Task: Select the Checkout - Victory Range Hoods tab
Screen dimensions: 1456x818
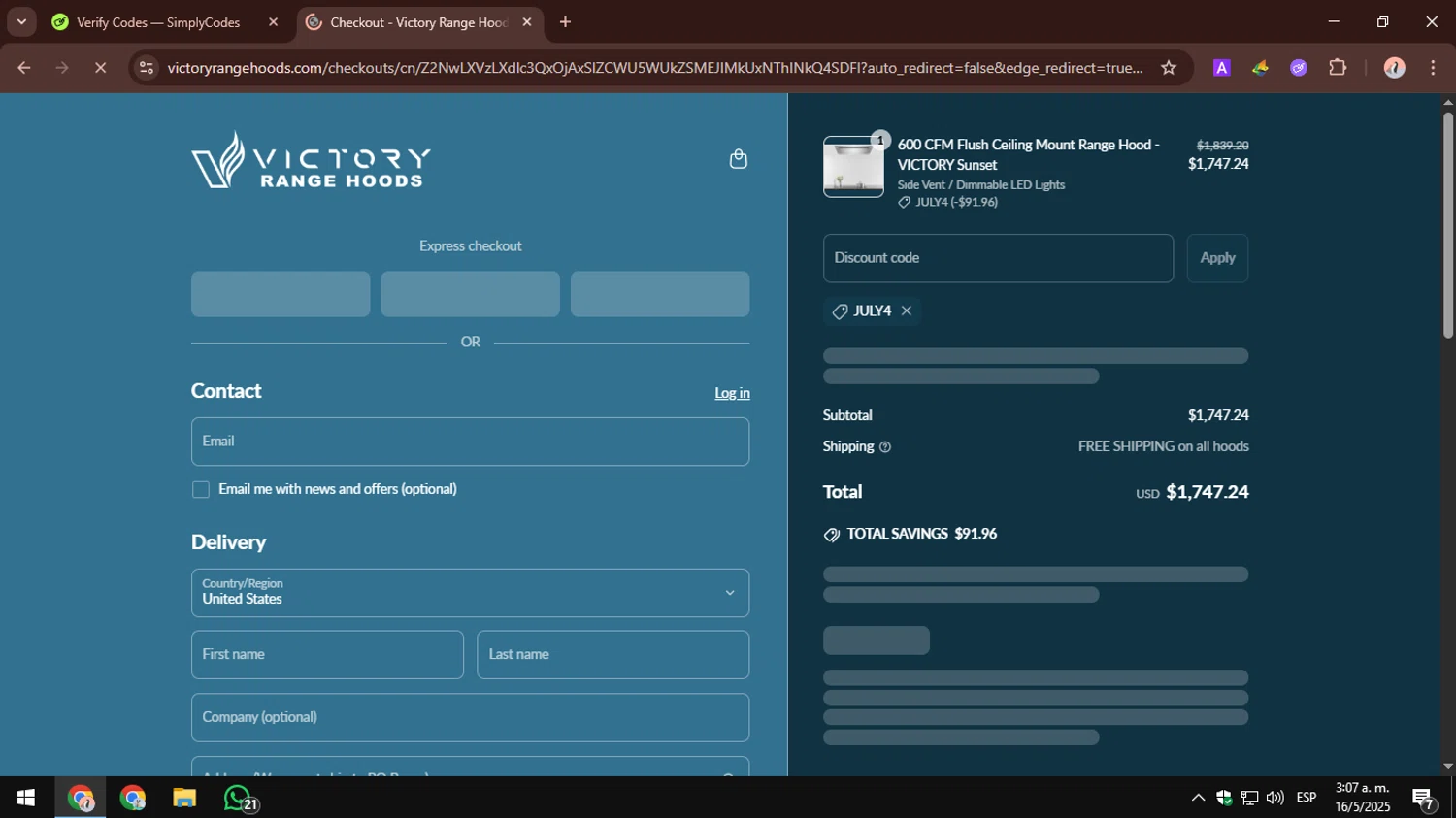Action: click(418, 22)
